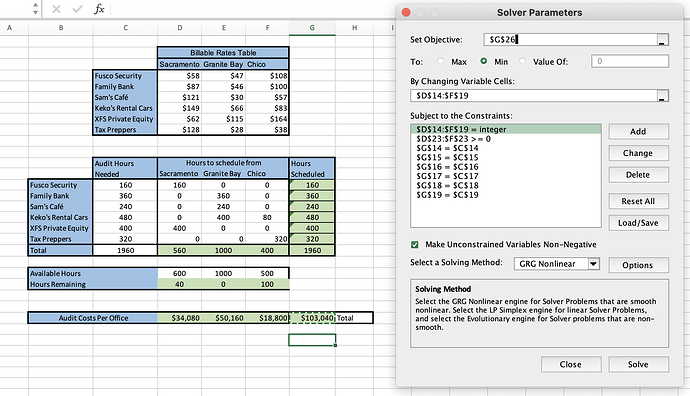The image size is (690, 396).
Task: Select column G header
Action: coord(312,28)
